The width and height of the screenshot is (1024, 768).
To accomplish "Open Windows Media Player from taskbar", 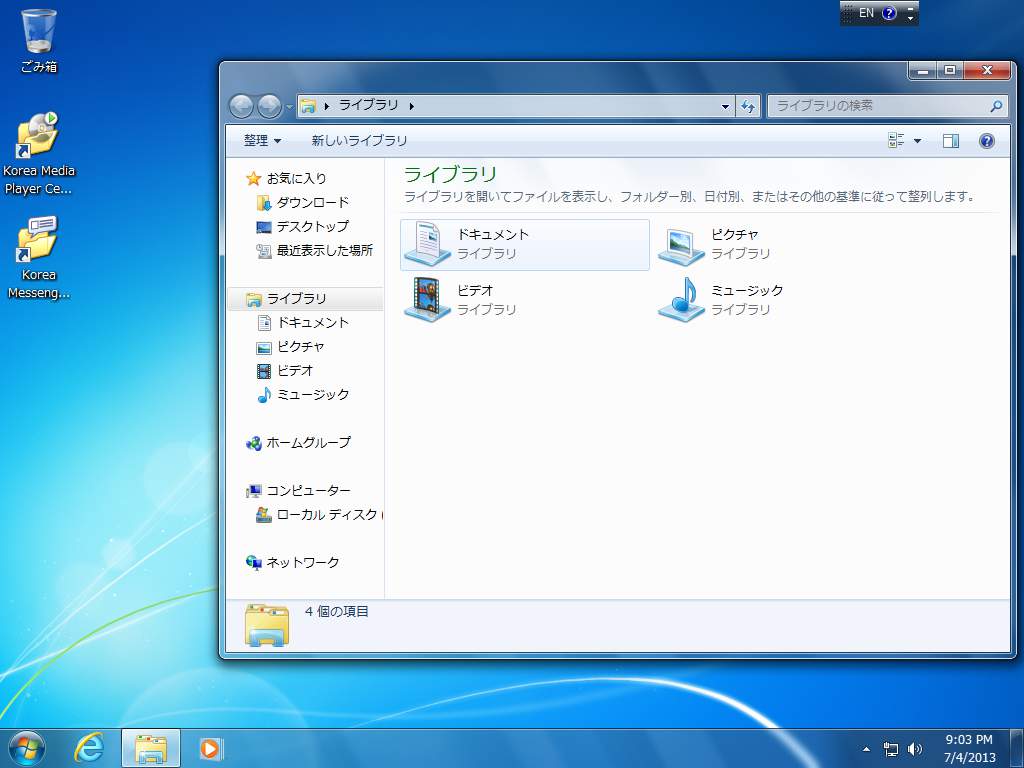I will (210, 747).
